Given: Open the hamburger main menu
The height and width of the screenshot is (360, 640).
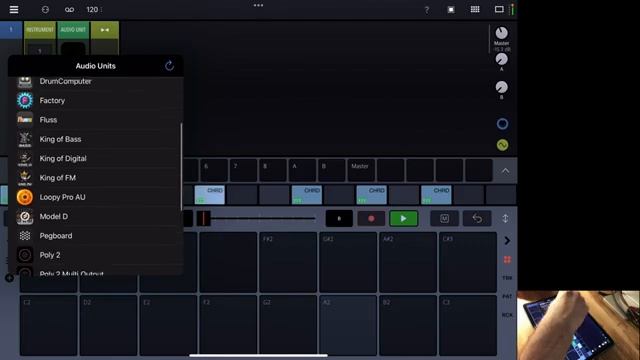Looking at the screenshot, I should (14, 9).
